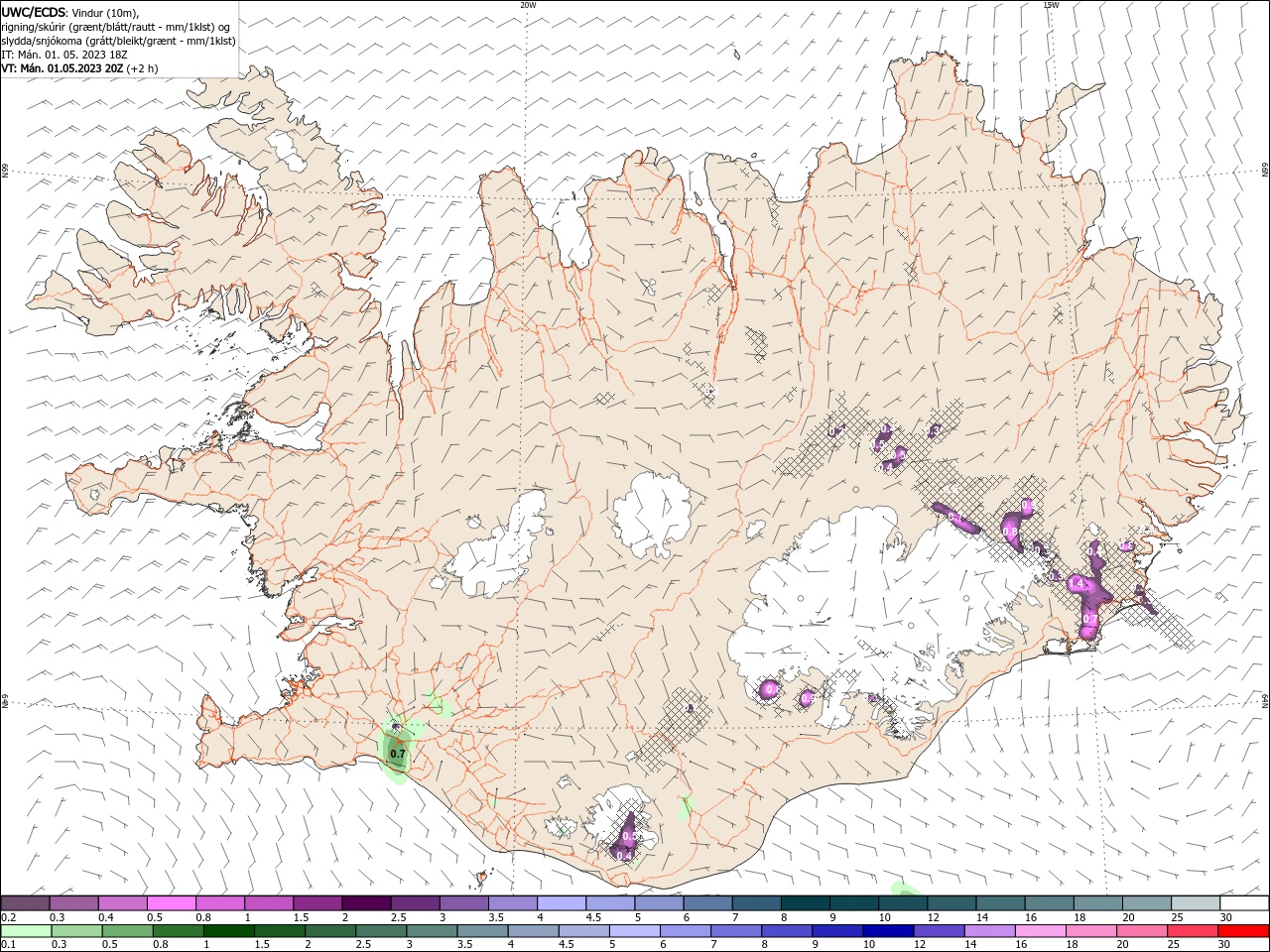Click the red swatch at 30 in the lower rain scale
Image resolution: width=1270 pixels, height=952 pixels.
coord(1244,931)
